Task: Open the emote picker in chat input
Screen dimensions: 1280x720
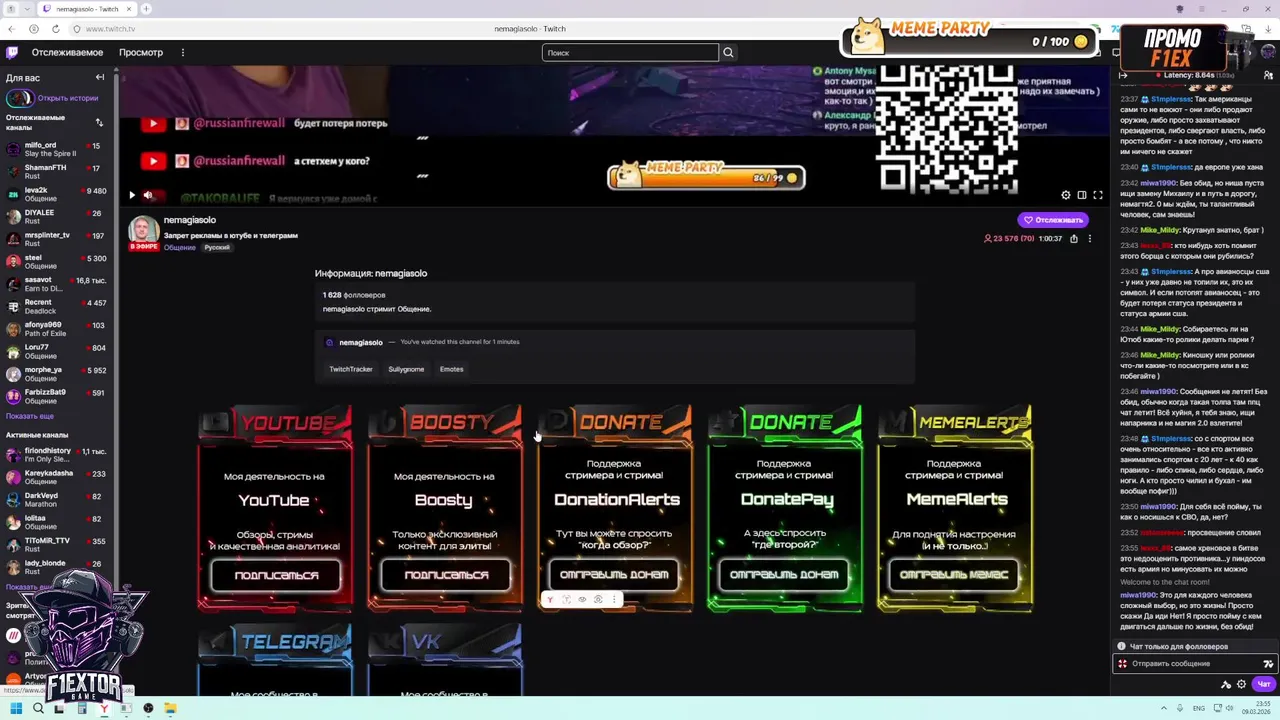Action: (x=1268, y=664)
